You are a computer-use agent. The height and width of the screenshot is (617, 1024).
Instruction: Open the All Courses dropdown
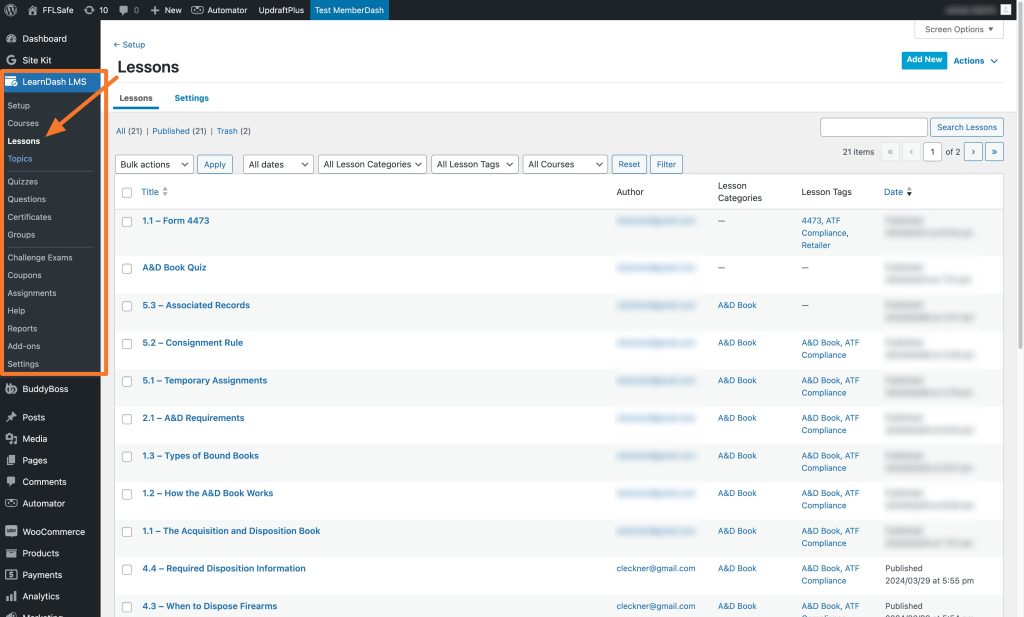tap(565, 165)
